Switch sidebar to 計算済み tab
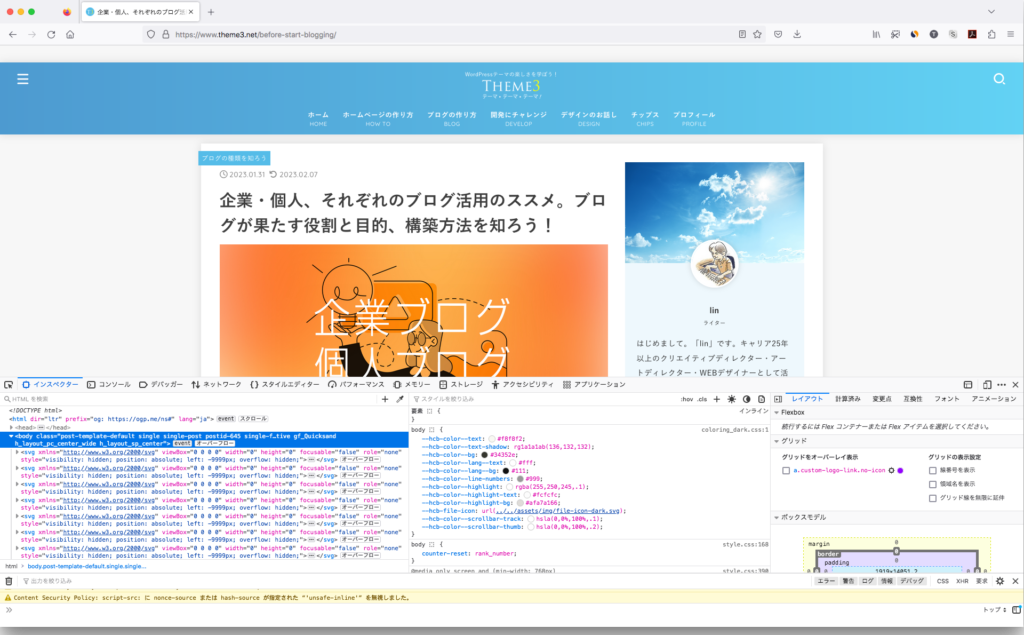The image size is (1024, 635). (848, 399)
